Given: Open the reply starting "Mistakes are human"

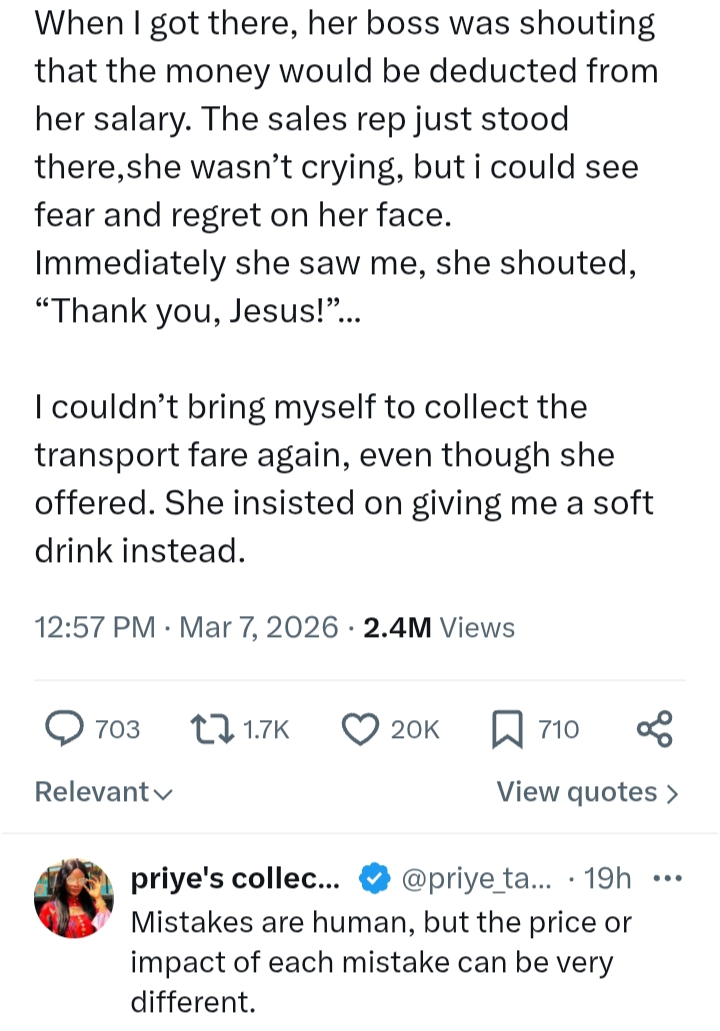Looking at the screenshot, I should [382, 962].
